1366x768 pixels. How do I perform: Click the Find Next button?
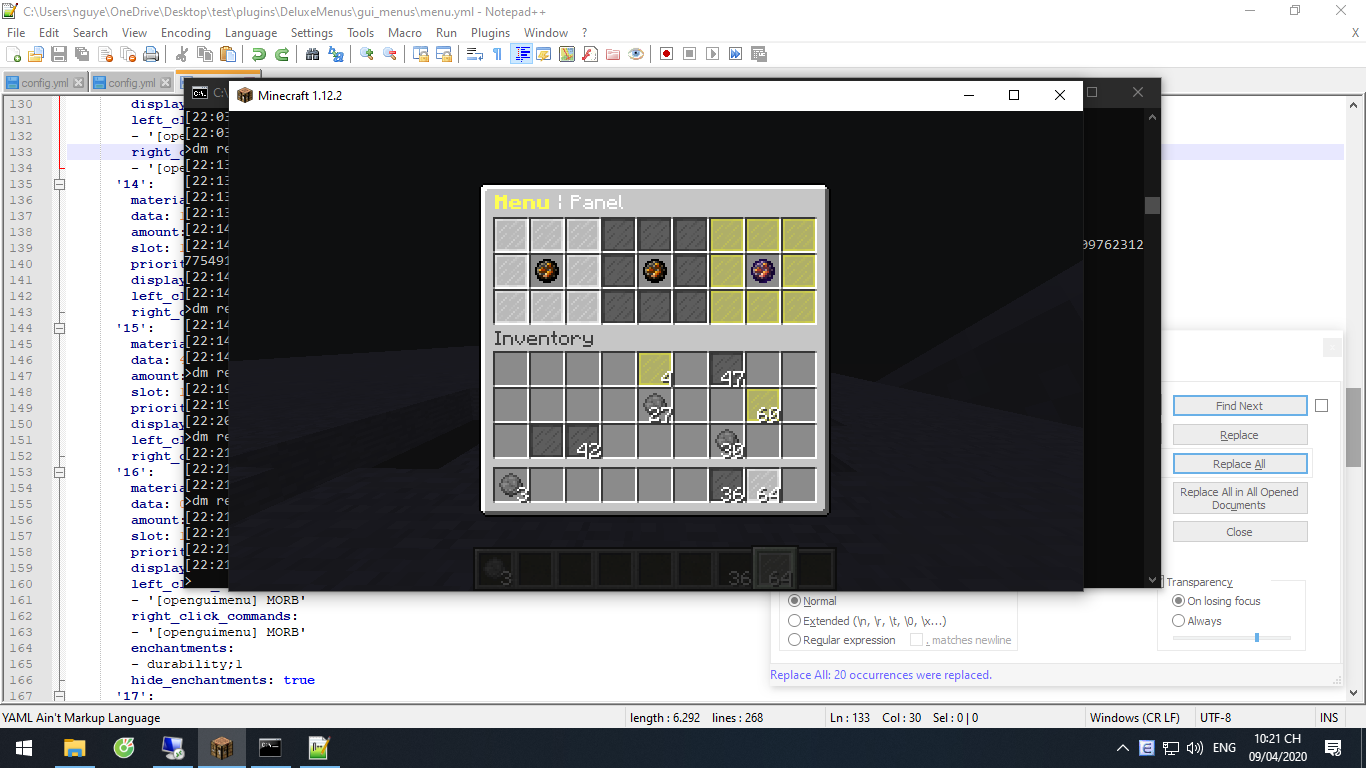pos(1240,406)
